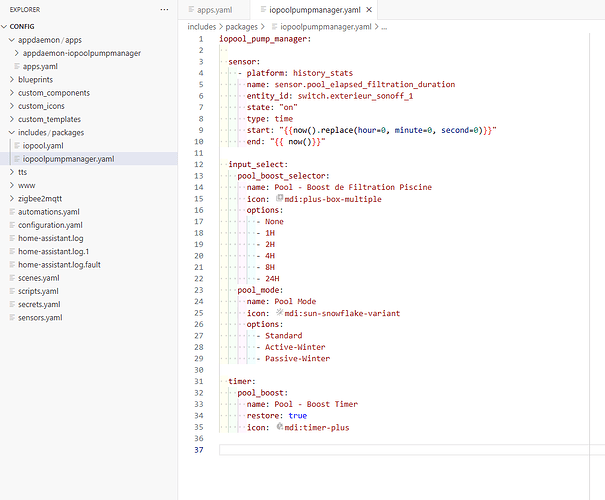Open the Explorer more actions ellipsis
Image resolution: width=605 pixels, height=500 pixels.
[x=164, y=10]
